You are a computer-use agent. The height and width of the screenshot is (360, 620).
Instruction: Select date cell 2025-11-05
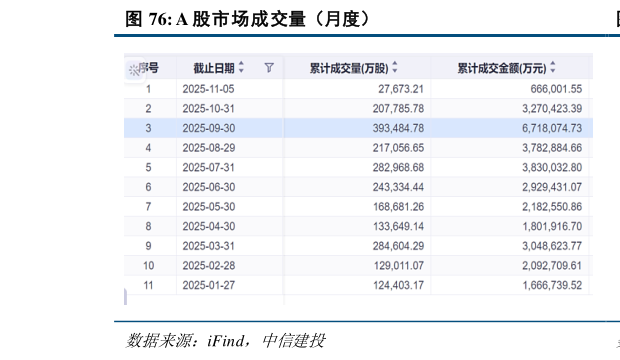point(208,89)
